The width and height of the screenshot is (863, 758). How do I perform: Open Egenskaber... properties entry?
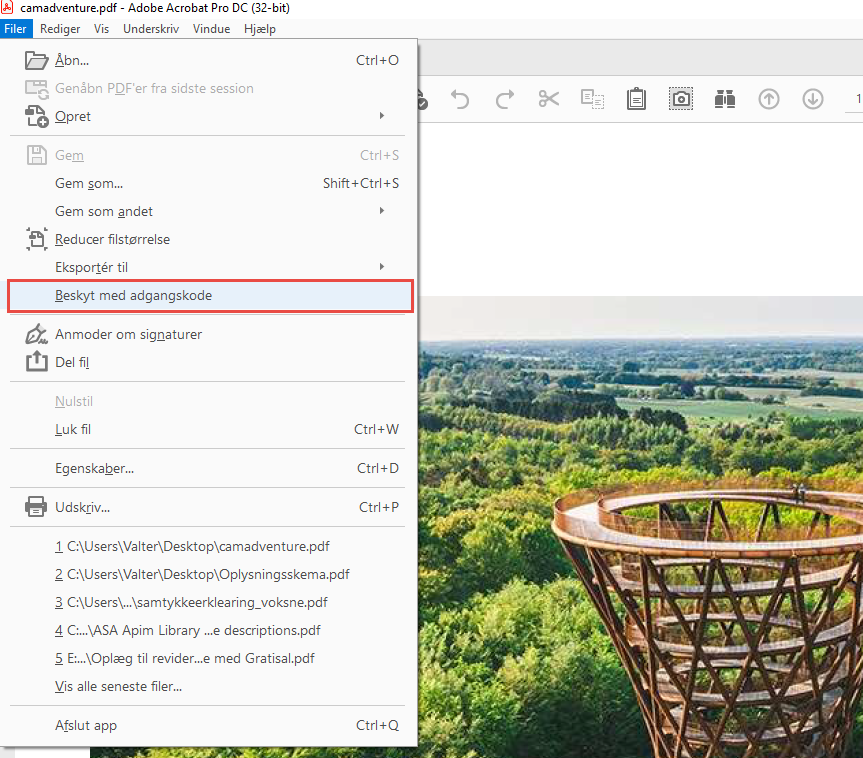[x=207, y=468]
